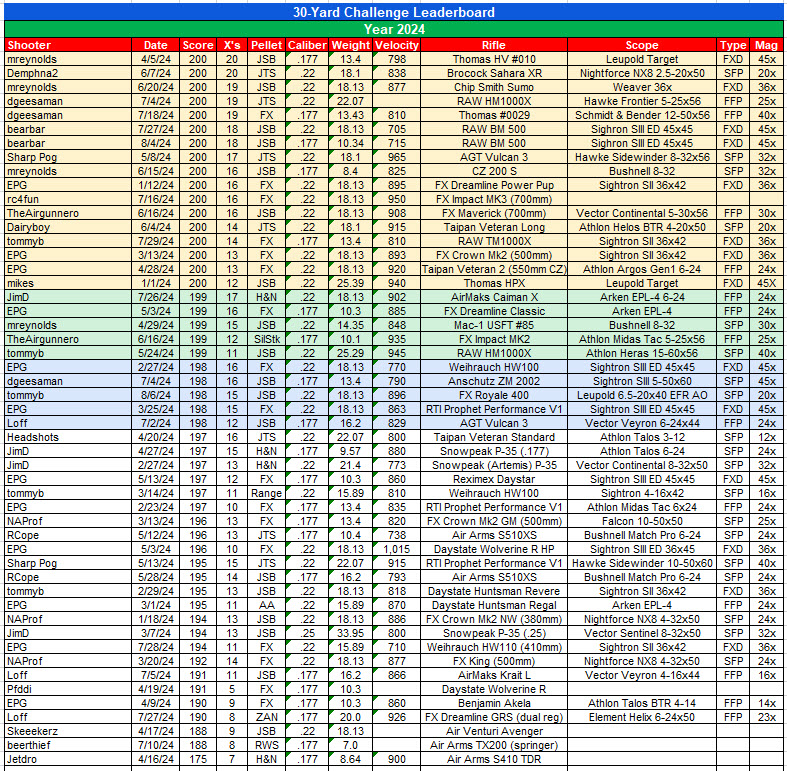Select Daystate Huntsman Revere rifle cell
The image size is (787, 771).
[x=494, y=591]
